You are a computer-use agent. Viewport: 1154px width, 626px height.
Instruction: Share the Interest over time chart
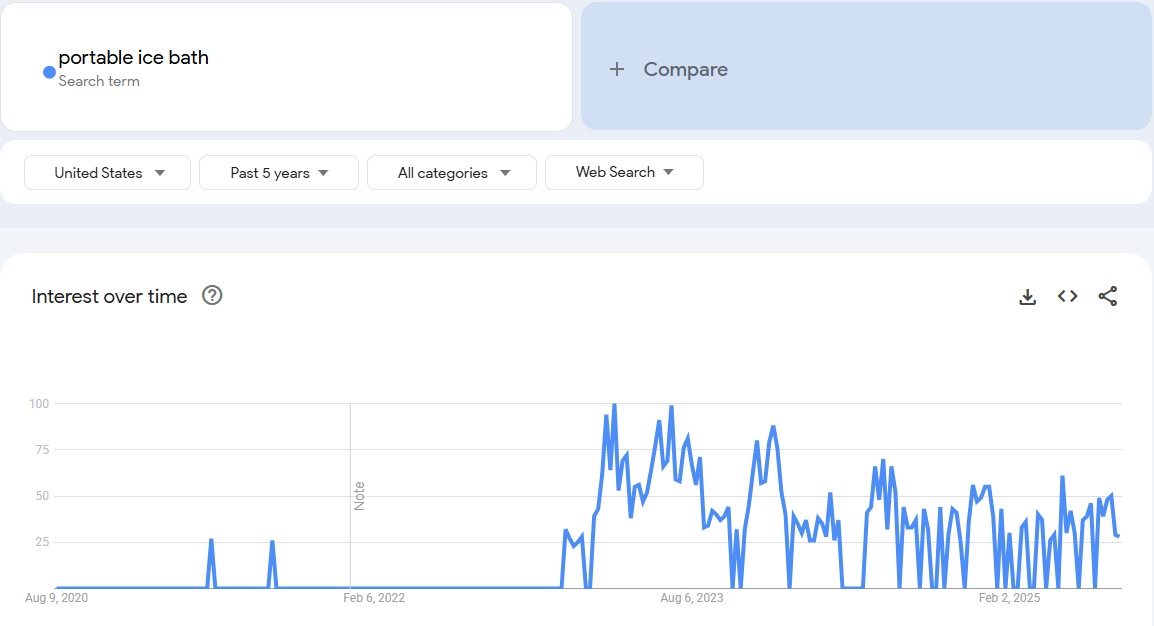(x=1107, y=296)
